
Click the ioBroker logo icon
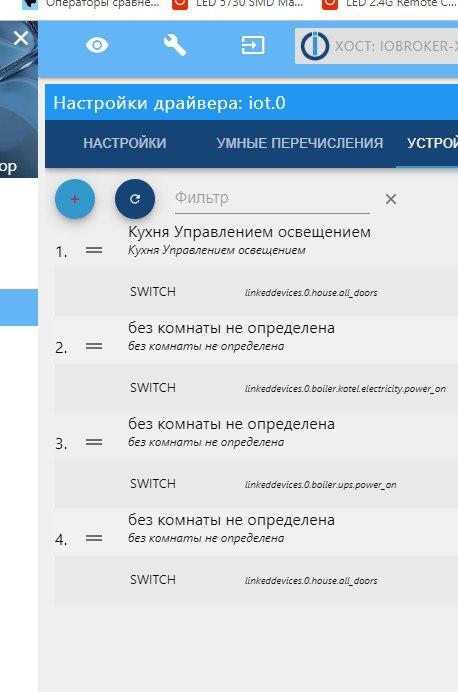[x=315, y=46]
